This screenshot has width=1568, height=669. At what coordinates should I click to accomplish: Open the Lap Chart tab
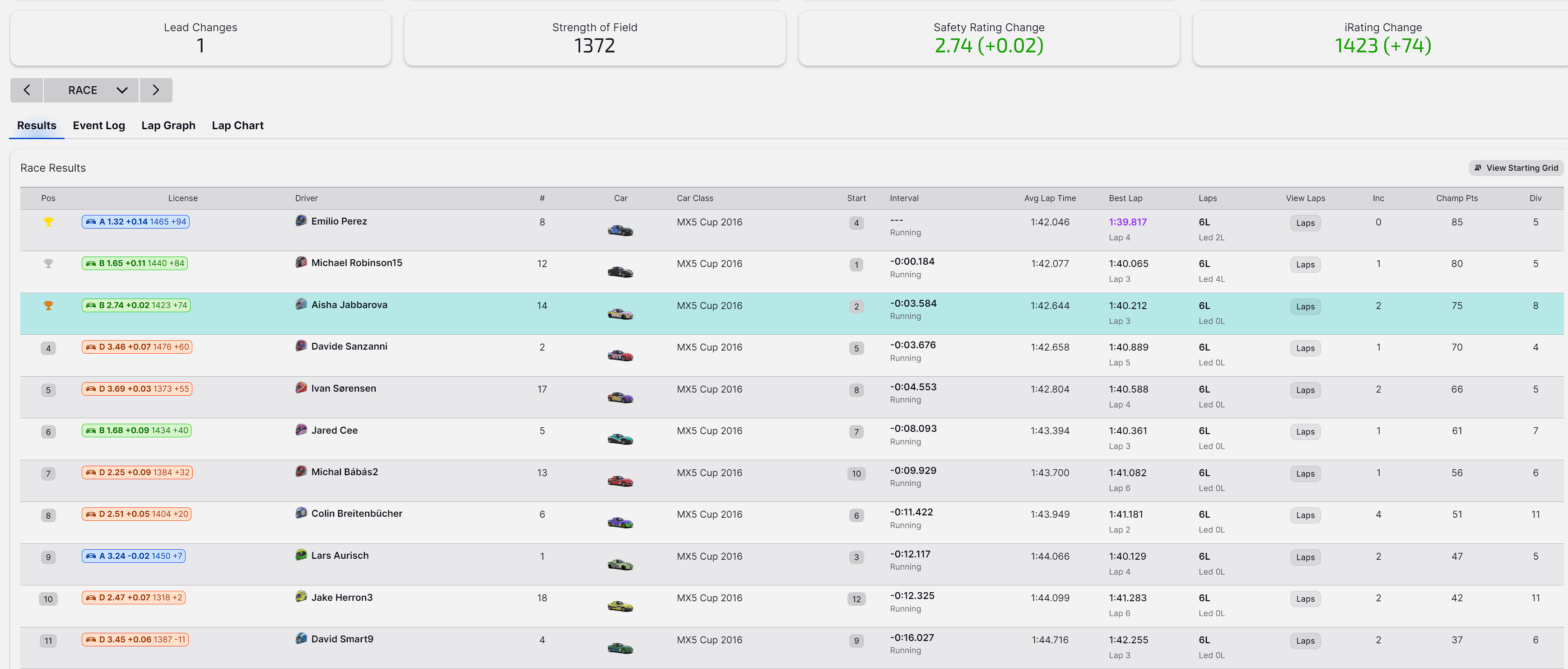coord(237,126)
